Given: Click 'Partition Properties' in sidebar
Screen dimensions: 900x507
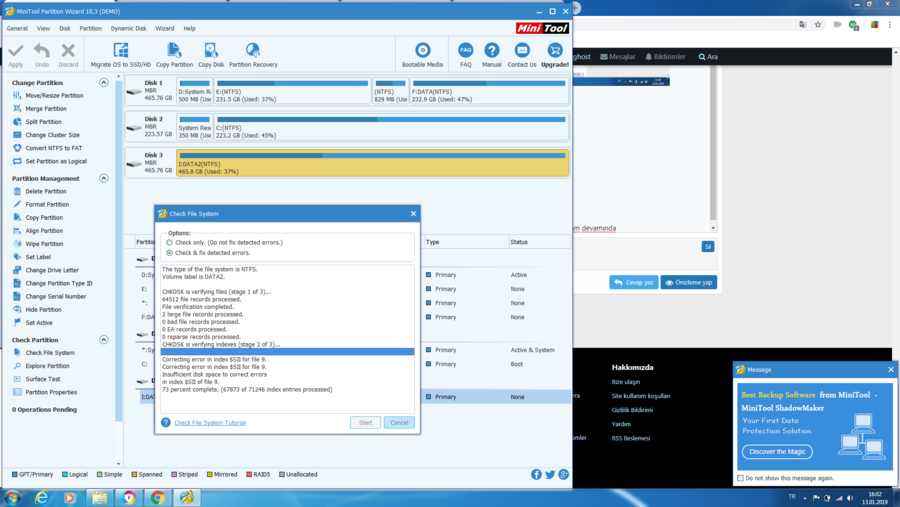Looking at the screenshot, I should [51, 392].
